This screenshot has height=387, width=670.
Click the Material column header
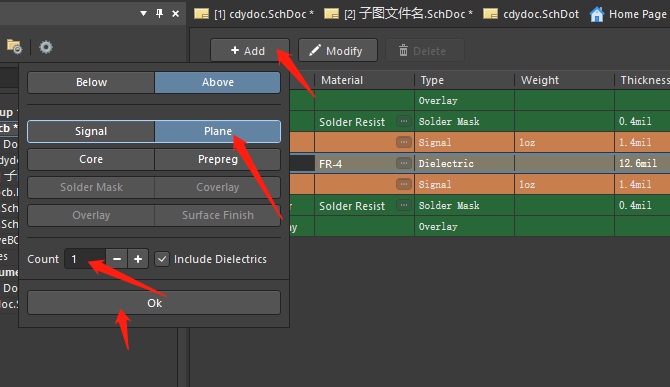tap(364, 80)
